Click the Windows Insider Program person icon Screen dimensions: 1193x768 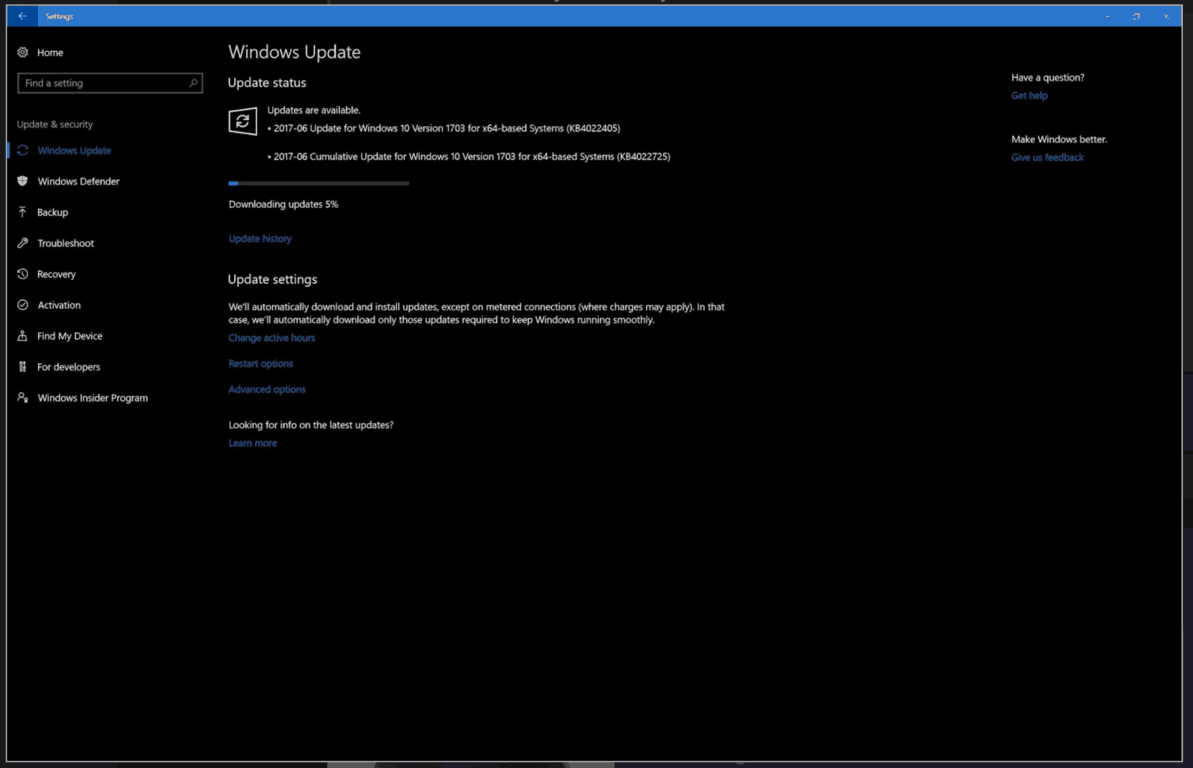[23, 397]
